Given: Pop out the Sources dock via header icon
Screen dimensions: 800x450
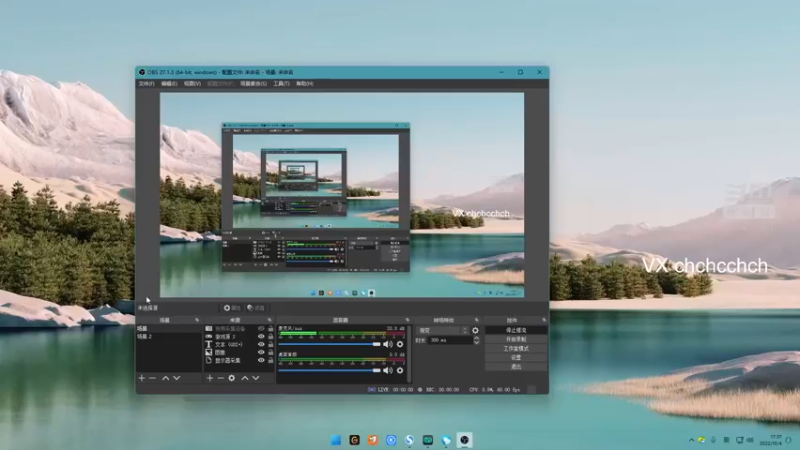Looking at the screenshot, I should pos(270,320).
